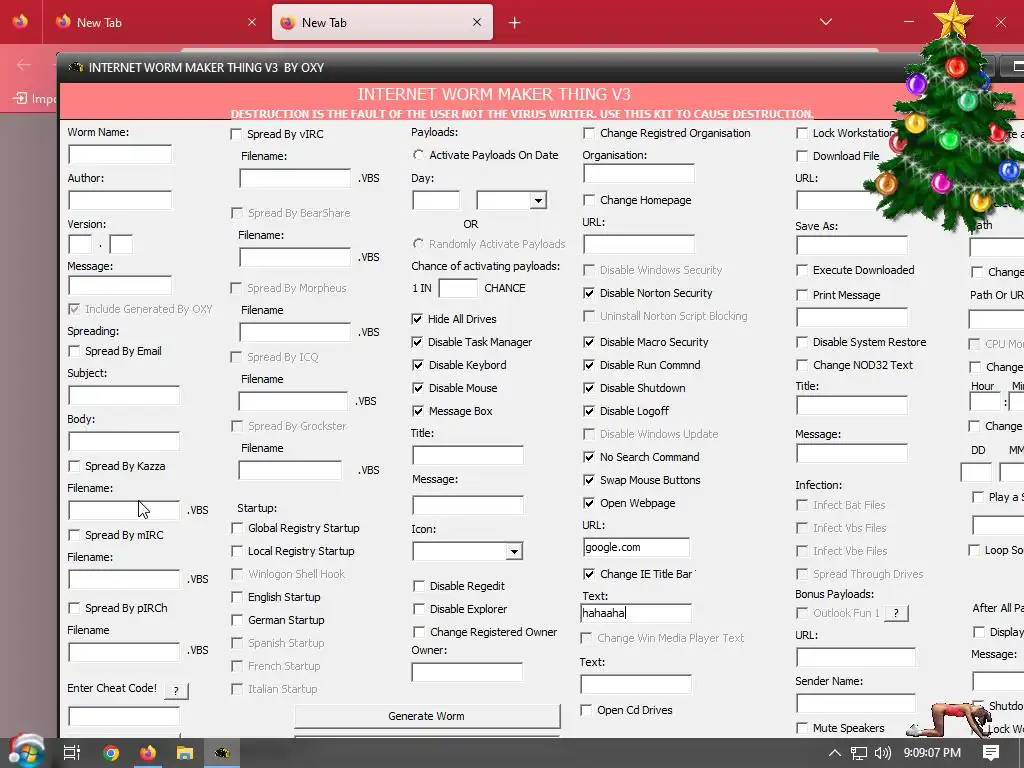Toggle the Spread By mIRC checkbox

point(74,535)
